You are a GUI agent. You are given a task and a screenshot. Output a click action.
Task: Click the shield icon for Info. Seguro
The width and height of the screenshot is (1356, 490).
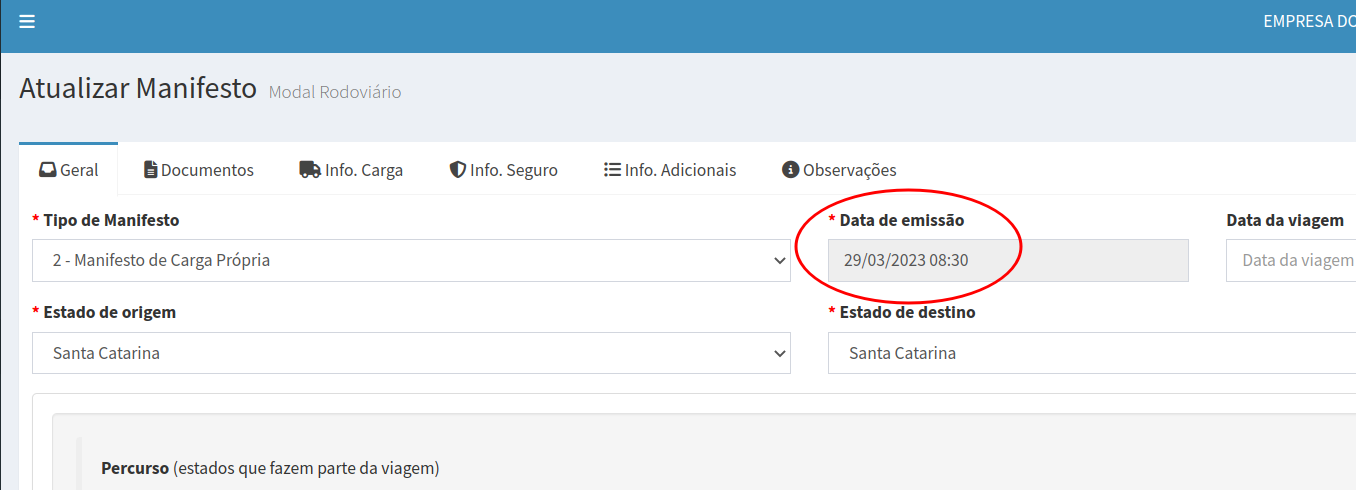(x=458, y=170)
